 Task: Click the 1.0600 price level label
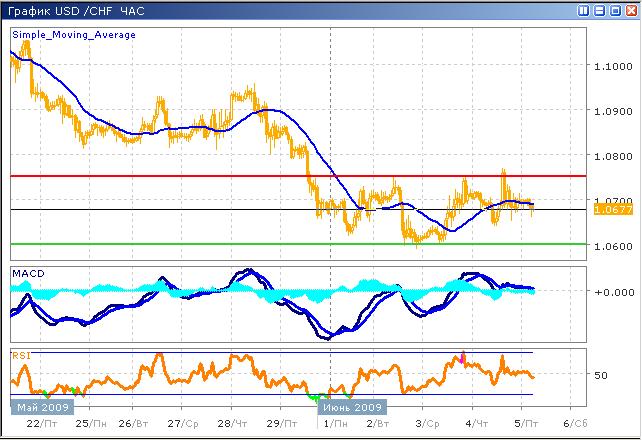(610, 246)
